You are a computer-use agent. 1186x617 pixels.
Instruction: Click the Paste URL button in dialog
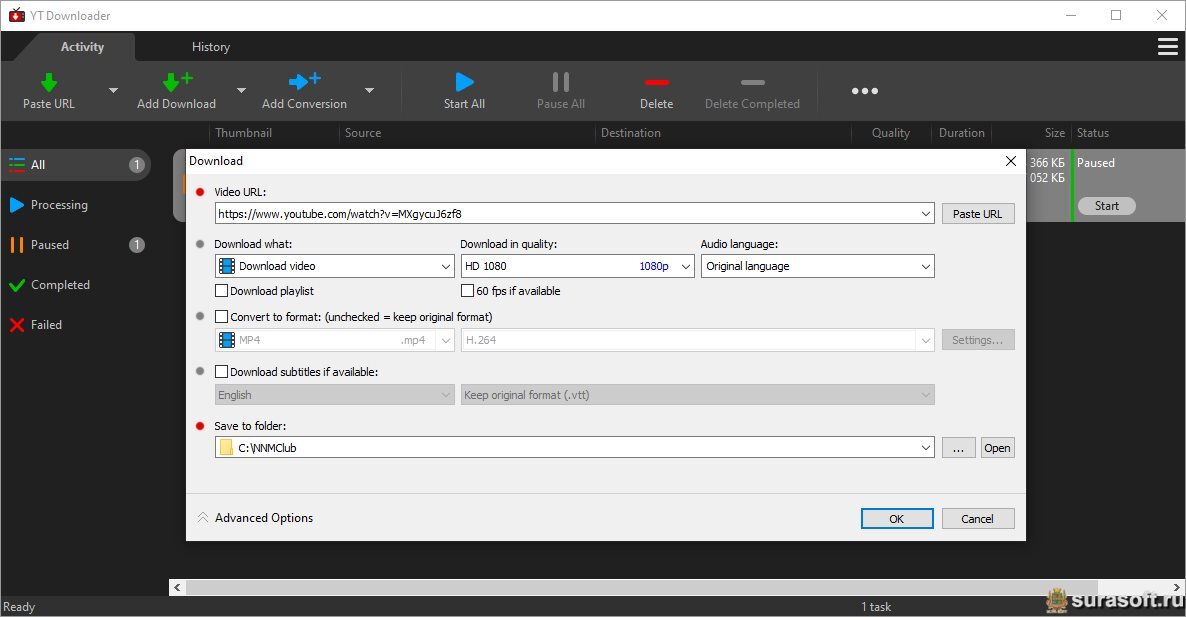[977, 214]
